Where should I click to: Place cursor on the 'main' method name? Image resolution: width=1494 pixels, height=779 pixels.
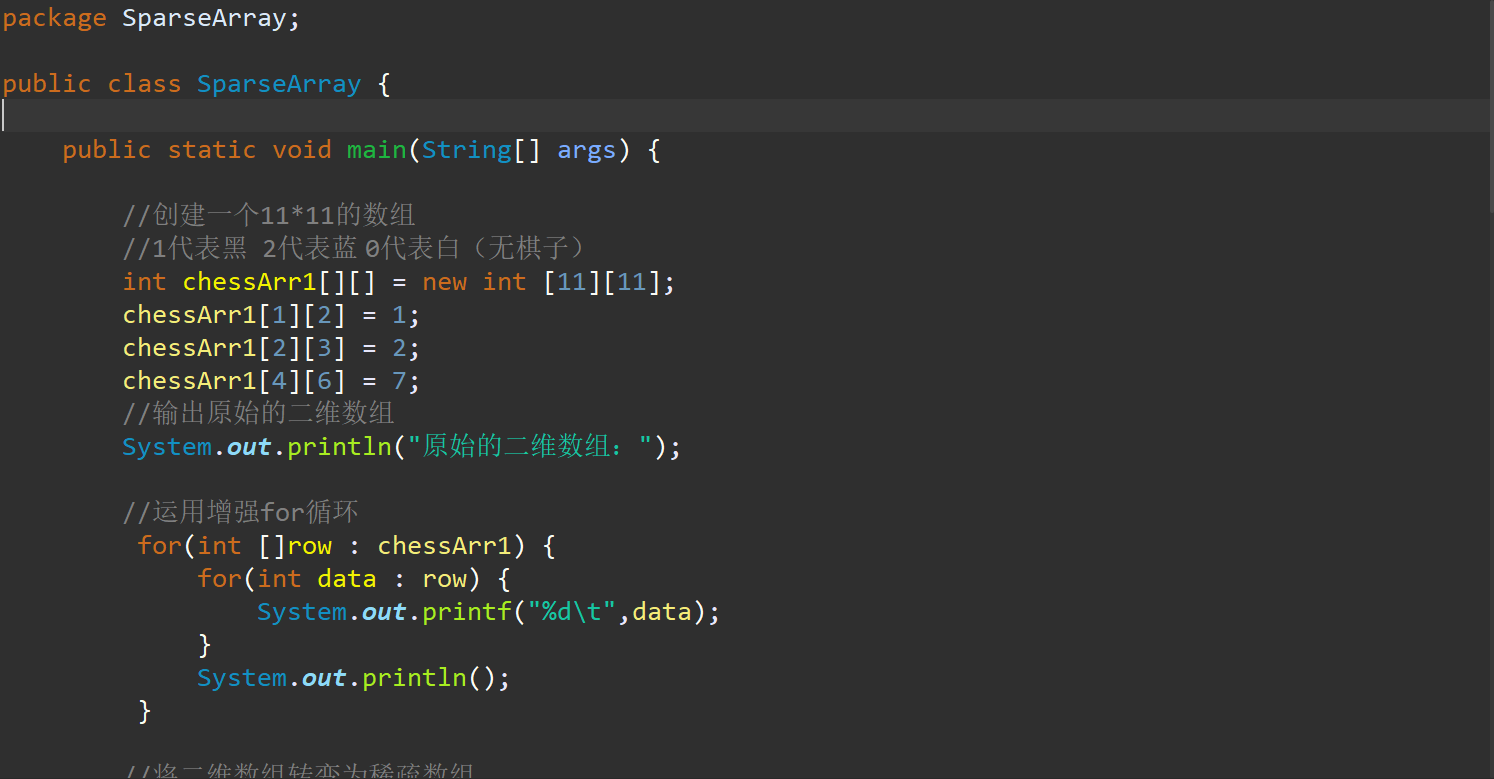(x=377, y=150)
